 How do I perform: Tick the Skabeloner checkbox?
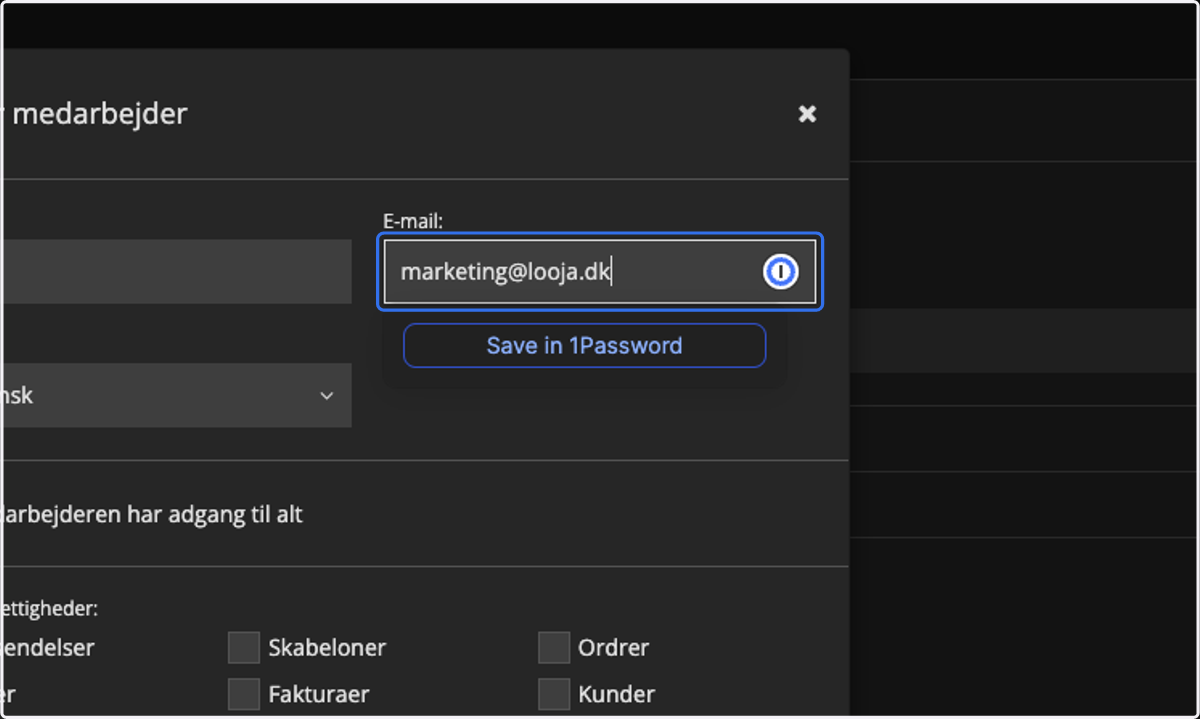[x=244, y=647]
